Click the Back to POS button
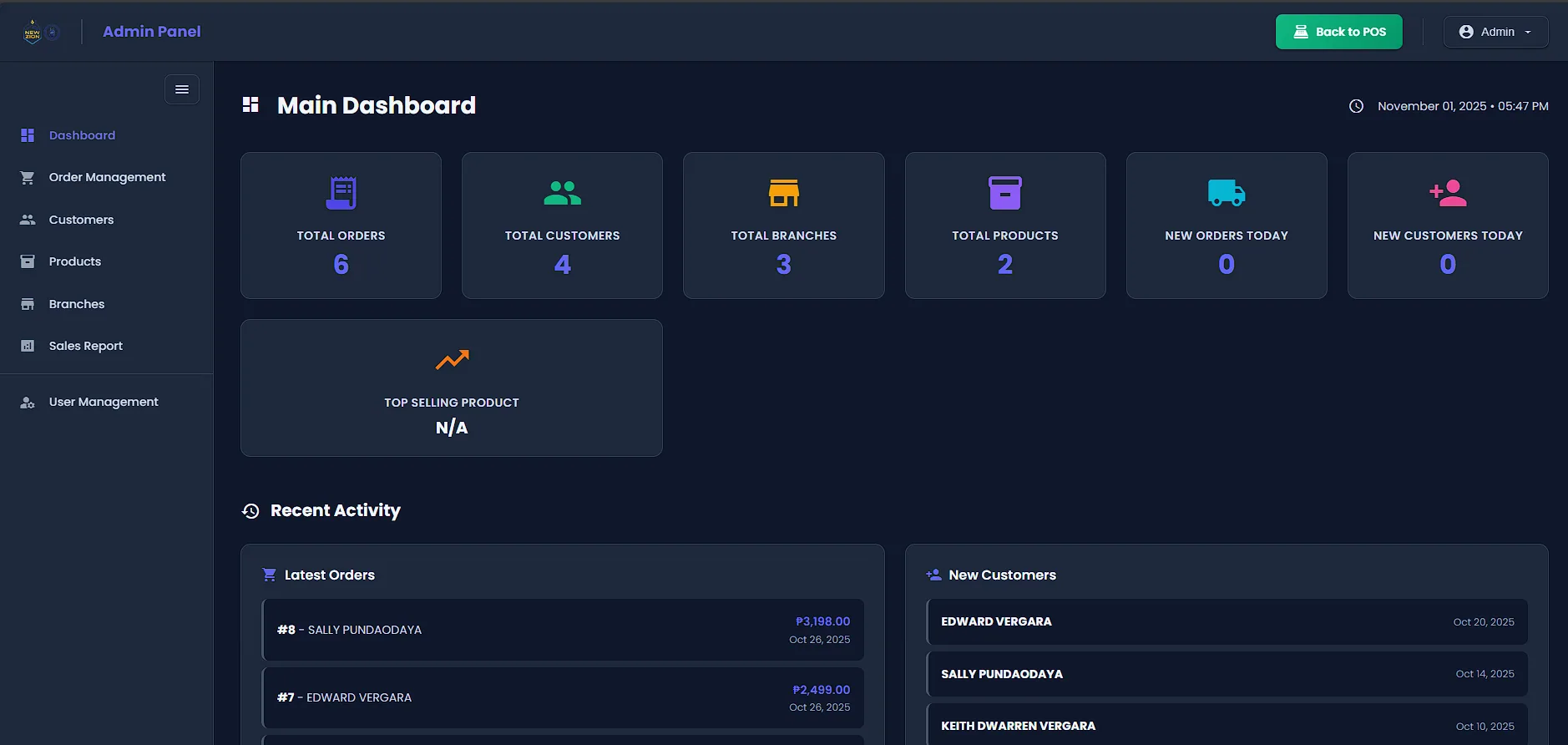 tap(1338, 32)
